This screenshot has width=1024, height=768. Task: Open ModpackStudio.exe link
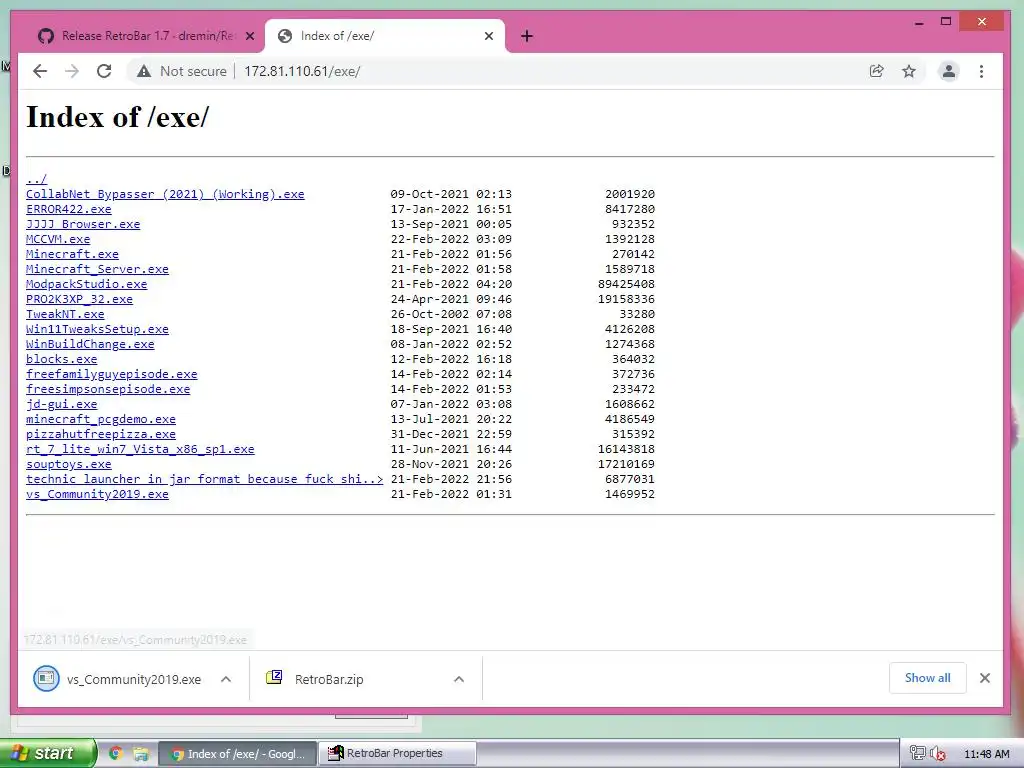(x=87, y=284)
